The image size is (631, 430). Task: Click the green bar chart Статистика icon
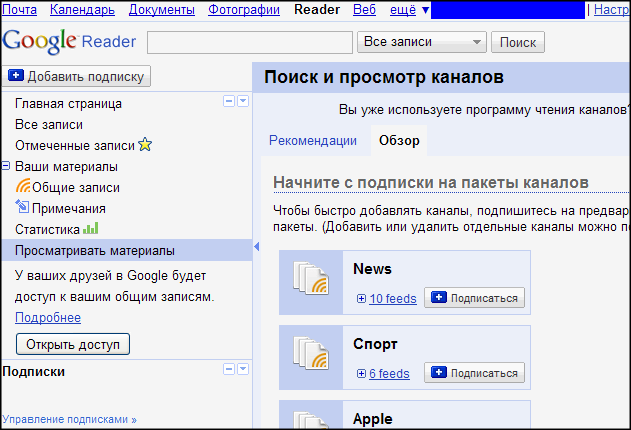(91, 228)
